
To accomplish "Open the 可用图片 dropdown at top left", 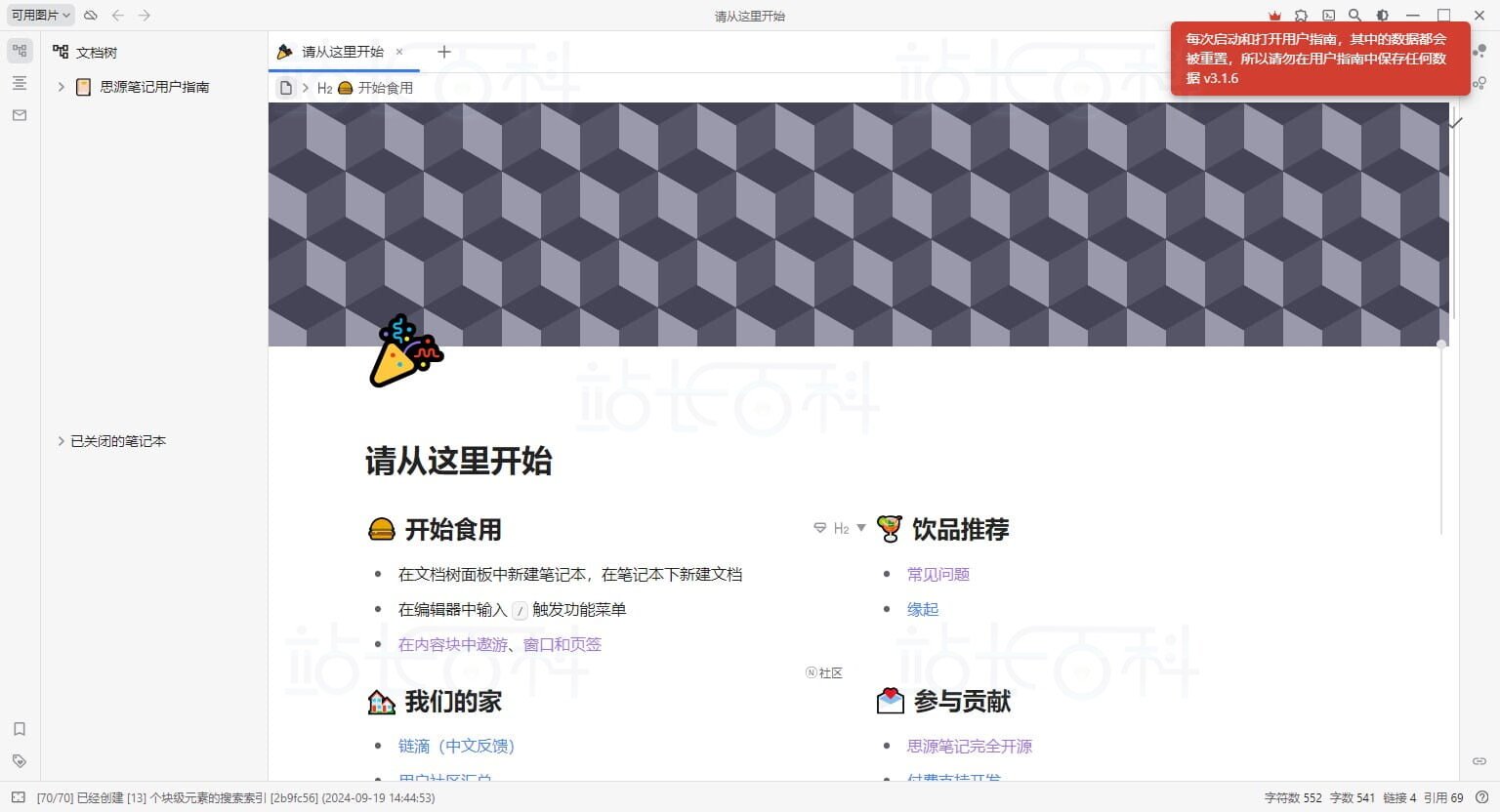I will 39,15.
